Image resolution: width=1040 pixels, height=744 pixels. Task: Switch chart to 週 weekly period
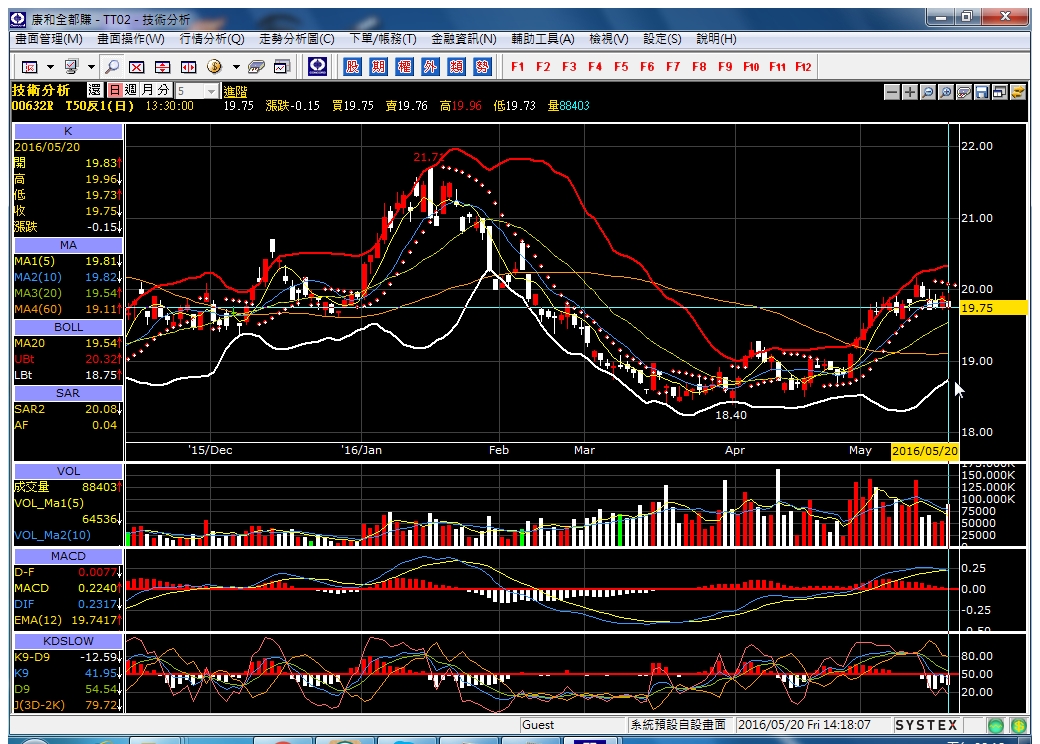tap(131, 90)
